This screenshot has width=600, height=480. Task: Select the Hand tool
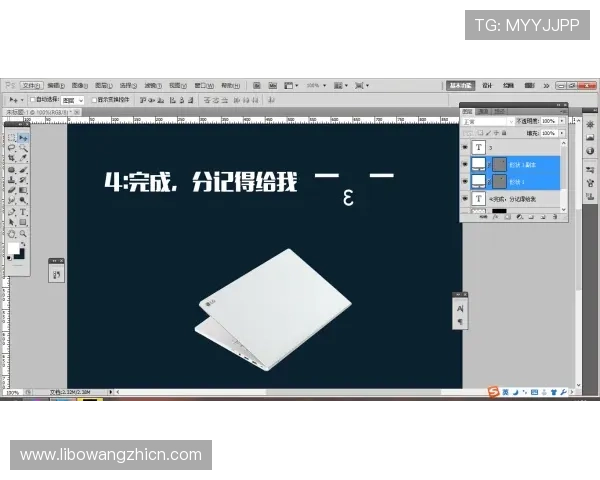point(11,233)
